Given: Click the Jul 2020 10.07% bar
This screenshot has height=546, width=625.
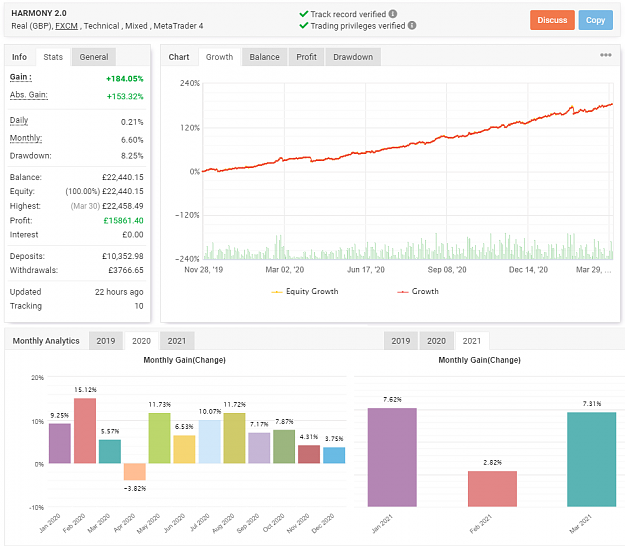Looking at the screenshot, I should (x=210, y=442).
